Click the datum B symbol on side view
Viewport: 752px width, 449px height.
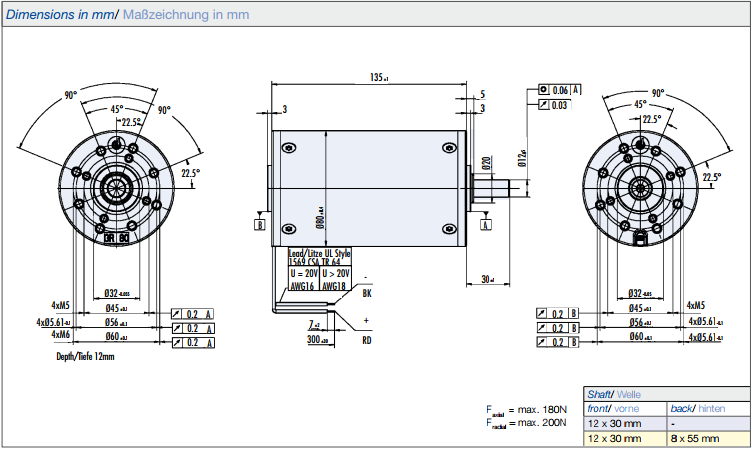260,226
